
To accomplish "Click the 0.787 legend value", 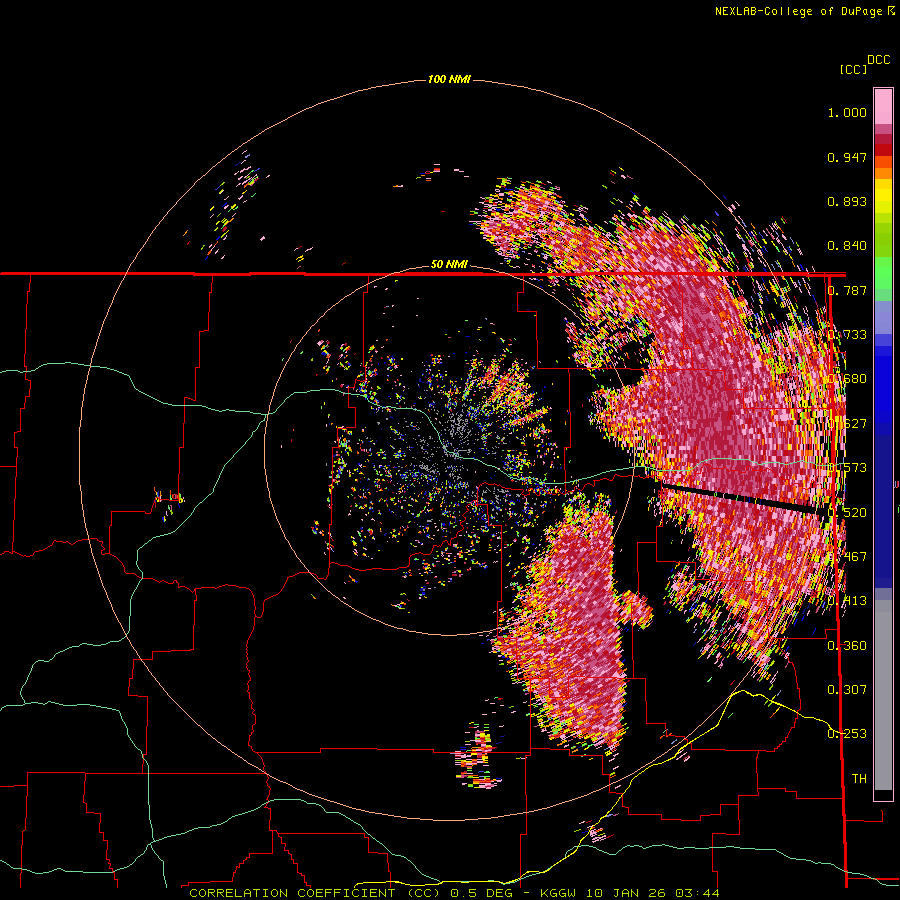I will tap(847, 290).
